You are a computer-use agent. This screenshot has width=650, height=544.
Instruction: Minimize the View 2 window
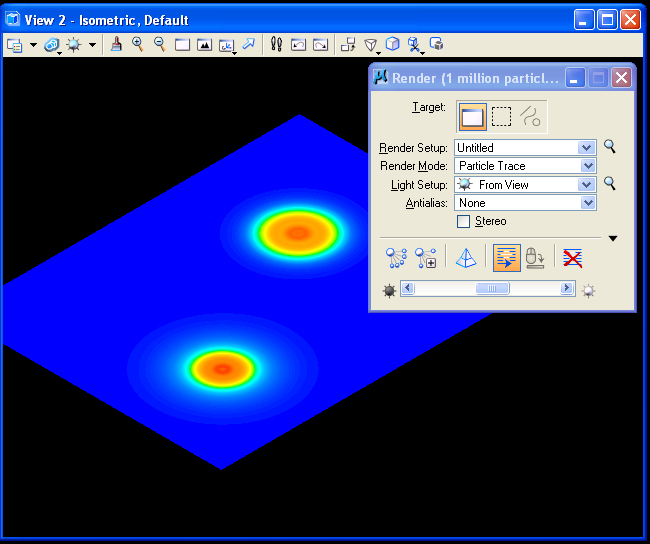(584, 20)
